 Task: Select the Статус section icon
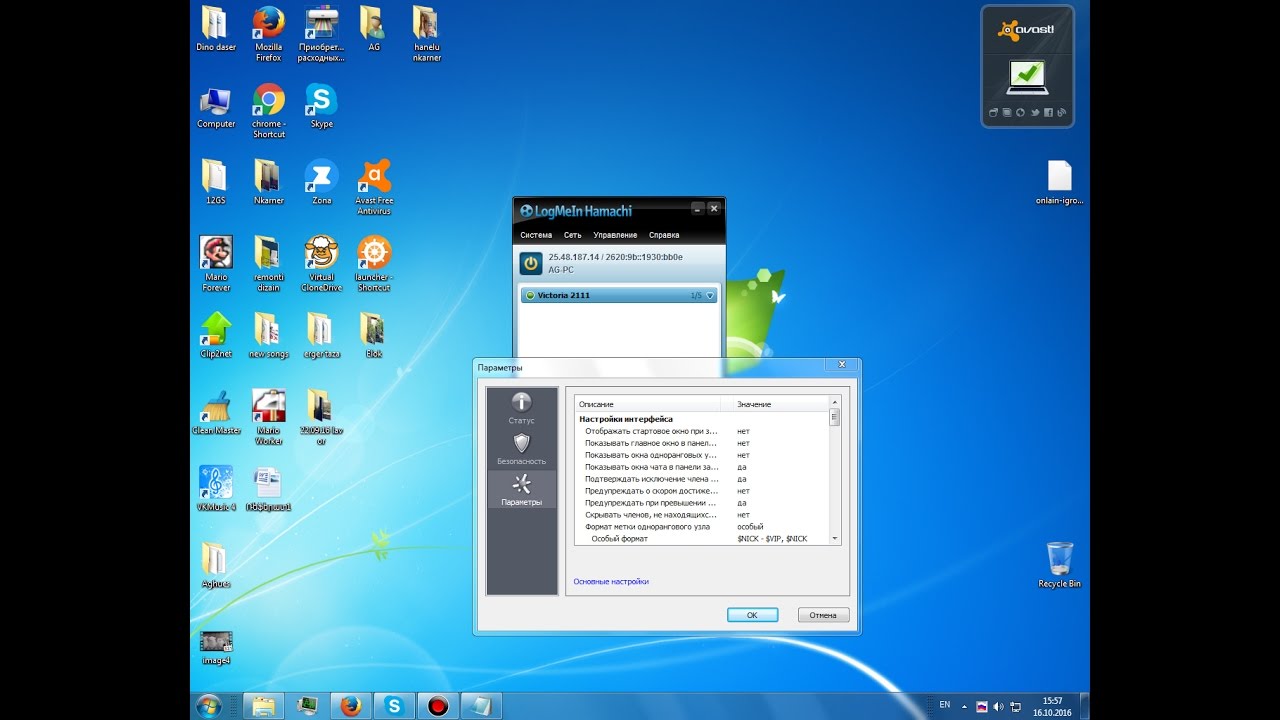(x=521, y=402)
